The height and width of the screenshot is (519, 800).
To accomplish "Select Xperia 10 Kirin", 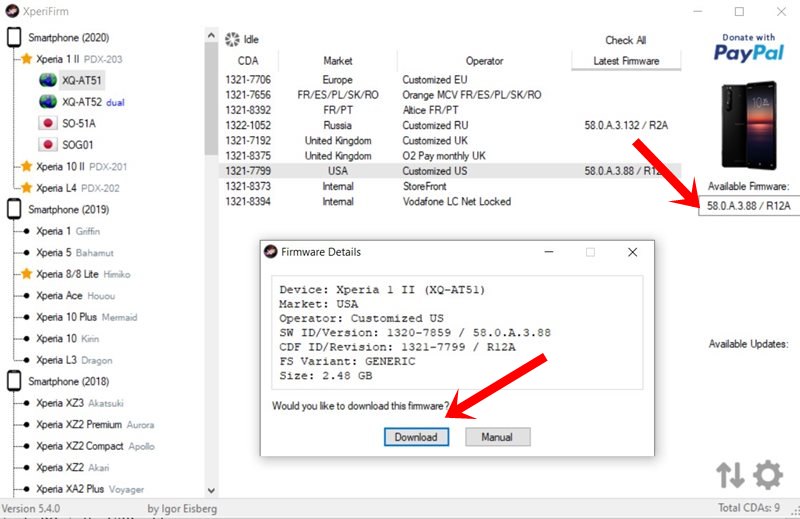I will [67, 338].
